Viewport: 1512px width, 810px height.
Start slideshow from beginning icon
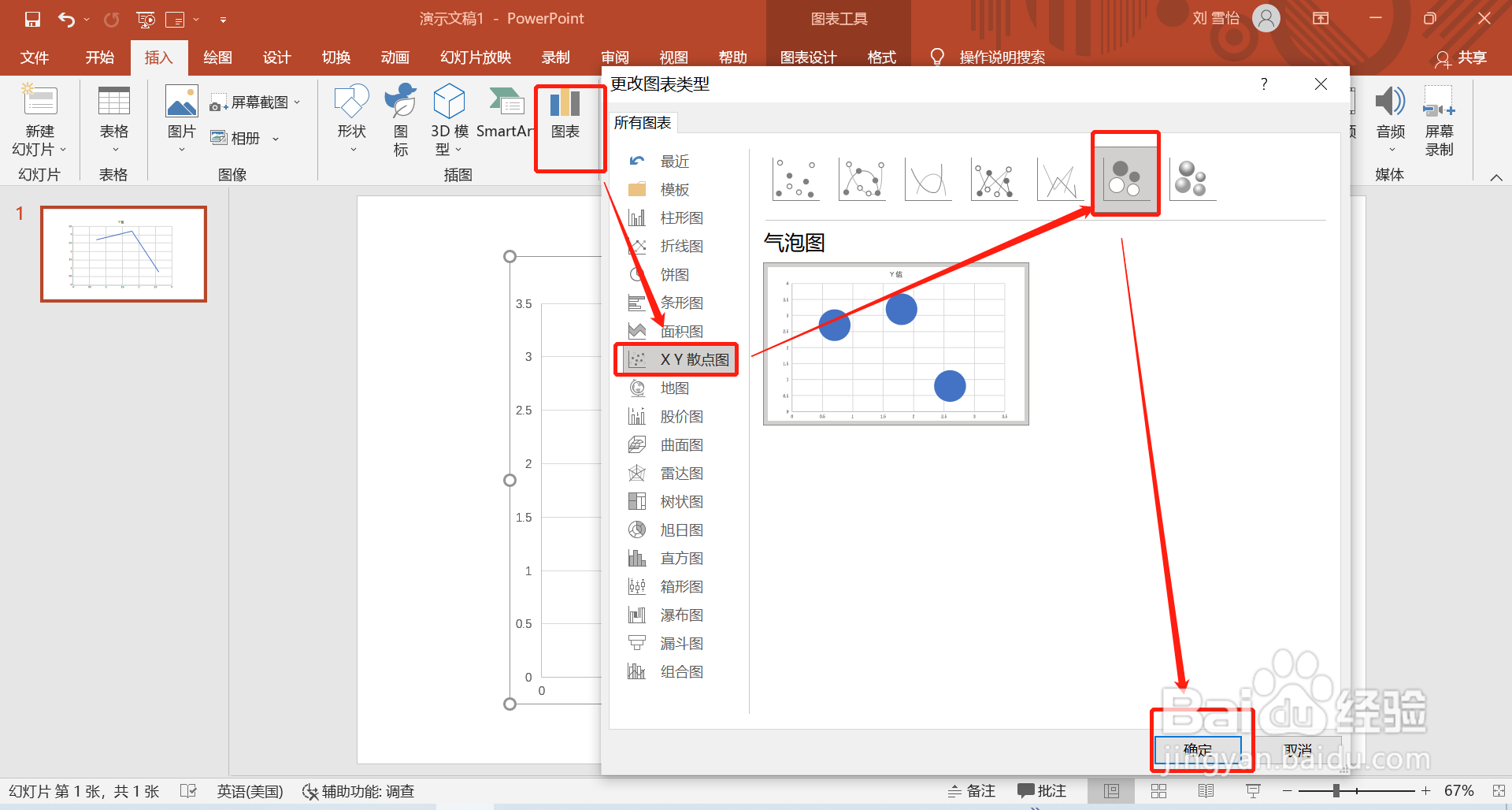coord(146,19)
